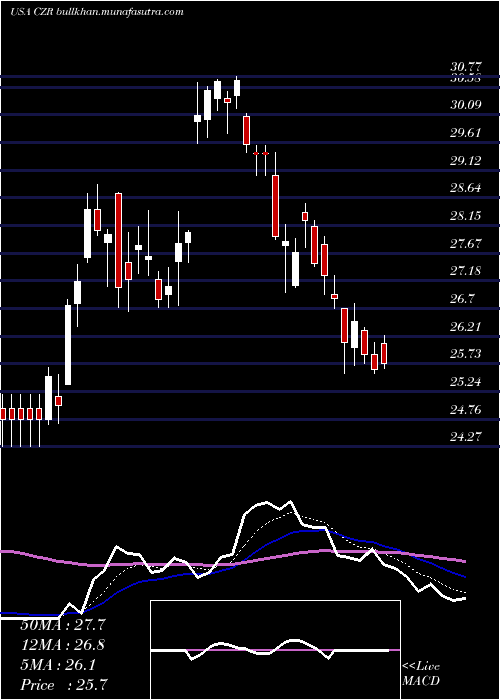
Task: Click the last red candlestick on the right
Action: [x=383, y=353]
